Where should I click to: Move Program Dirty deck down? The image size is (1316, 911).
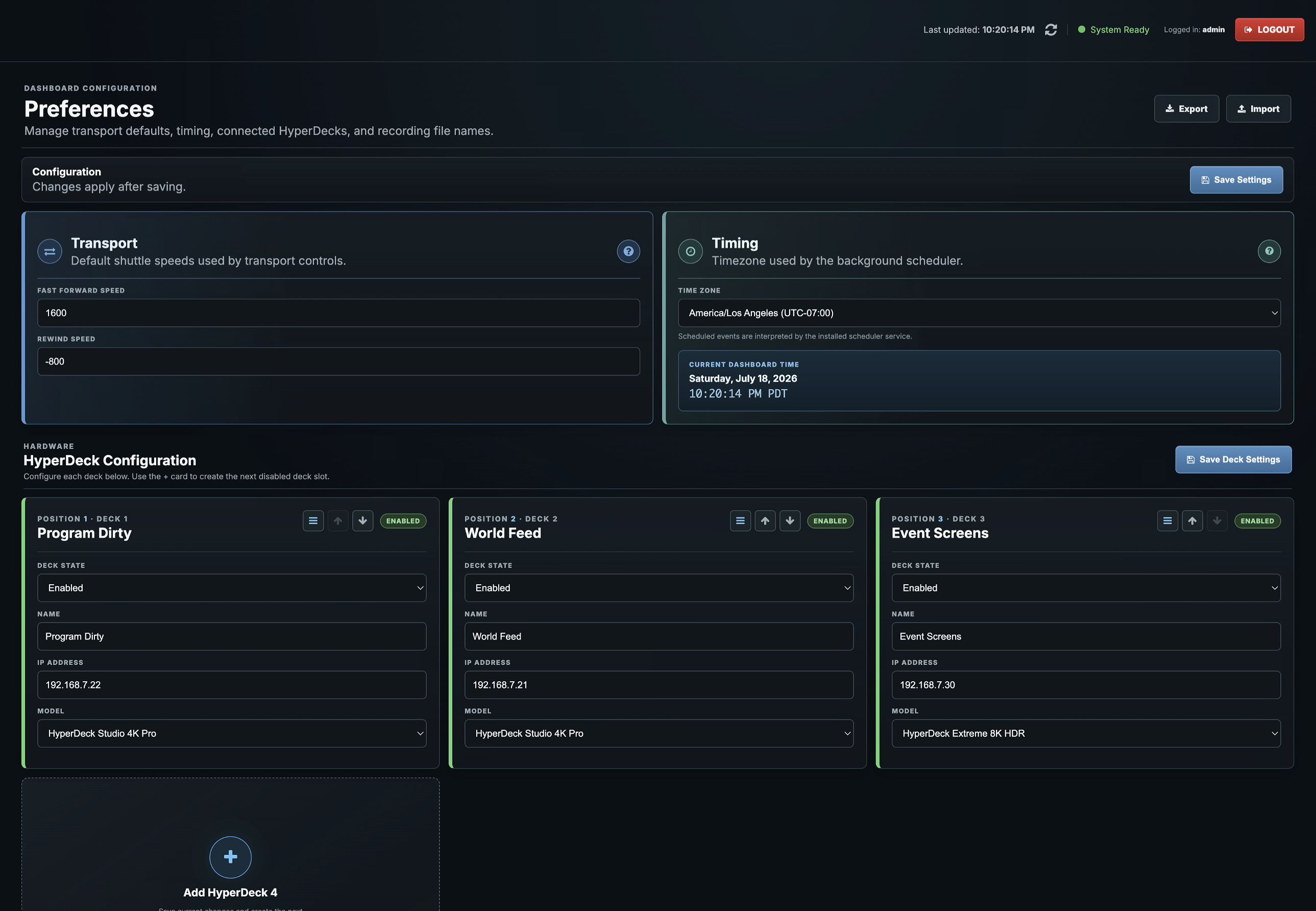(x=363, y=520)
